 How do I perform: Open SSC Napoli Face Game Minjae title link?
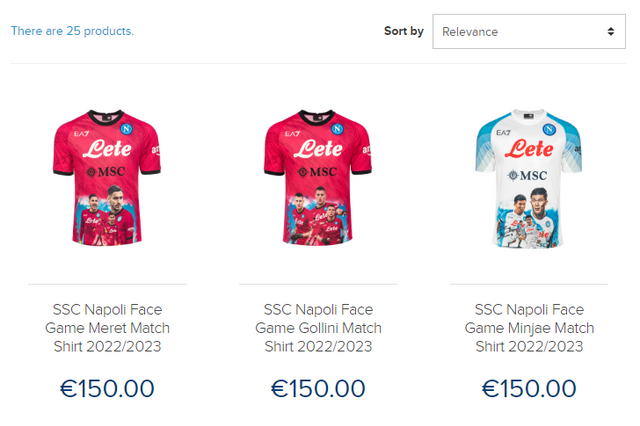[x=529, y=328]
